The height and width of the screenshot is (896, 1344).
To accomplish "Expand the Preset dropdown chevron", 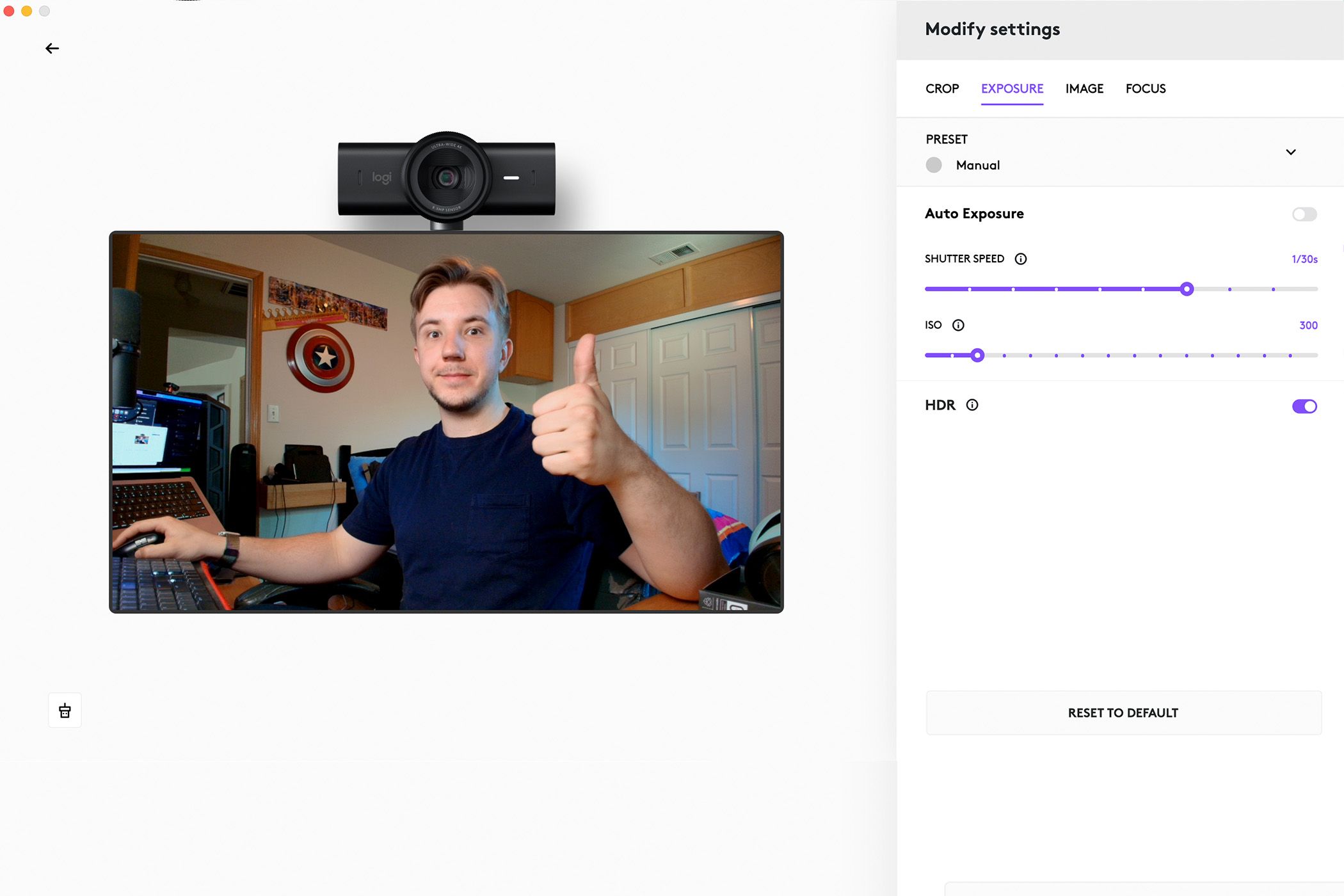I will coord(1291,152).
